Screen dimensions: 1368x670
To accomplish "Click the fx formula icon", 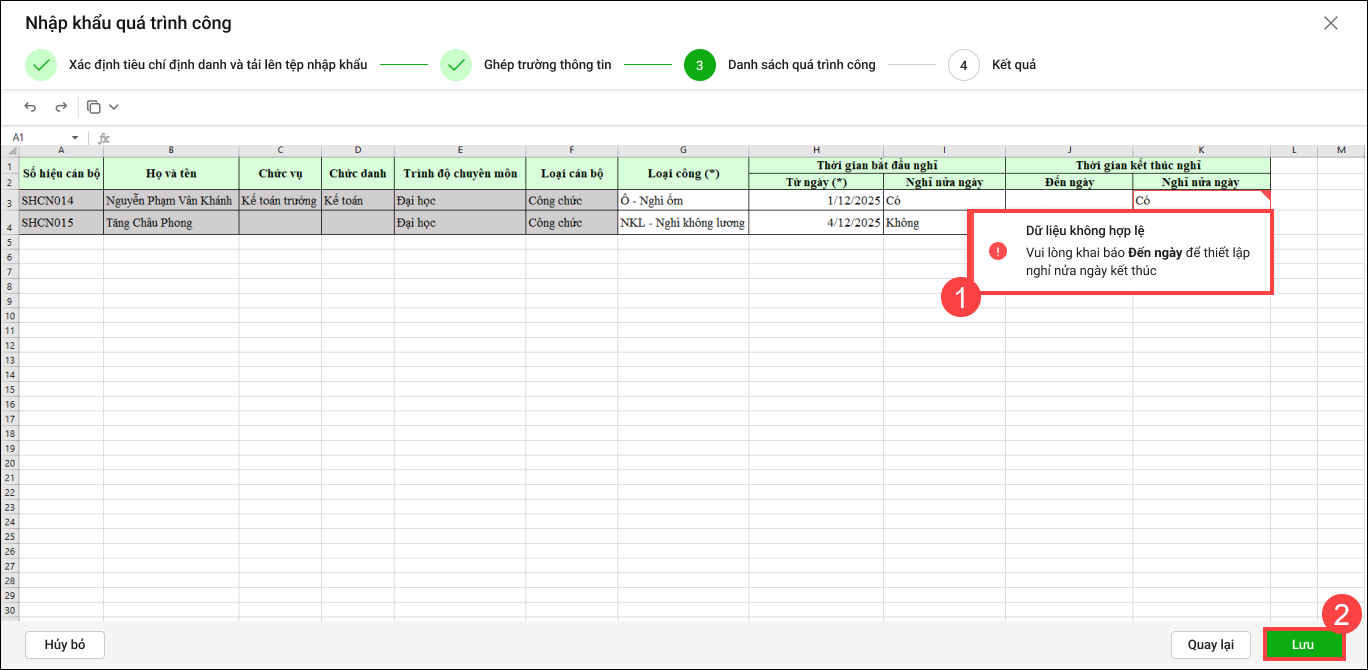I will (x=104, y=138).
